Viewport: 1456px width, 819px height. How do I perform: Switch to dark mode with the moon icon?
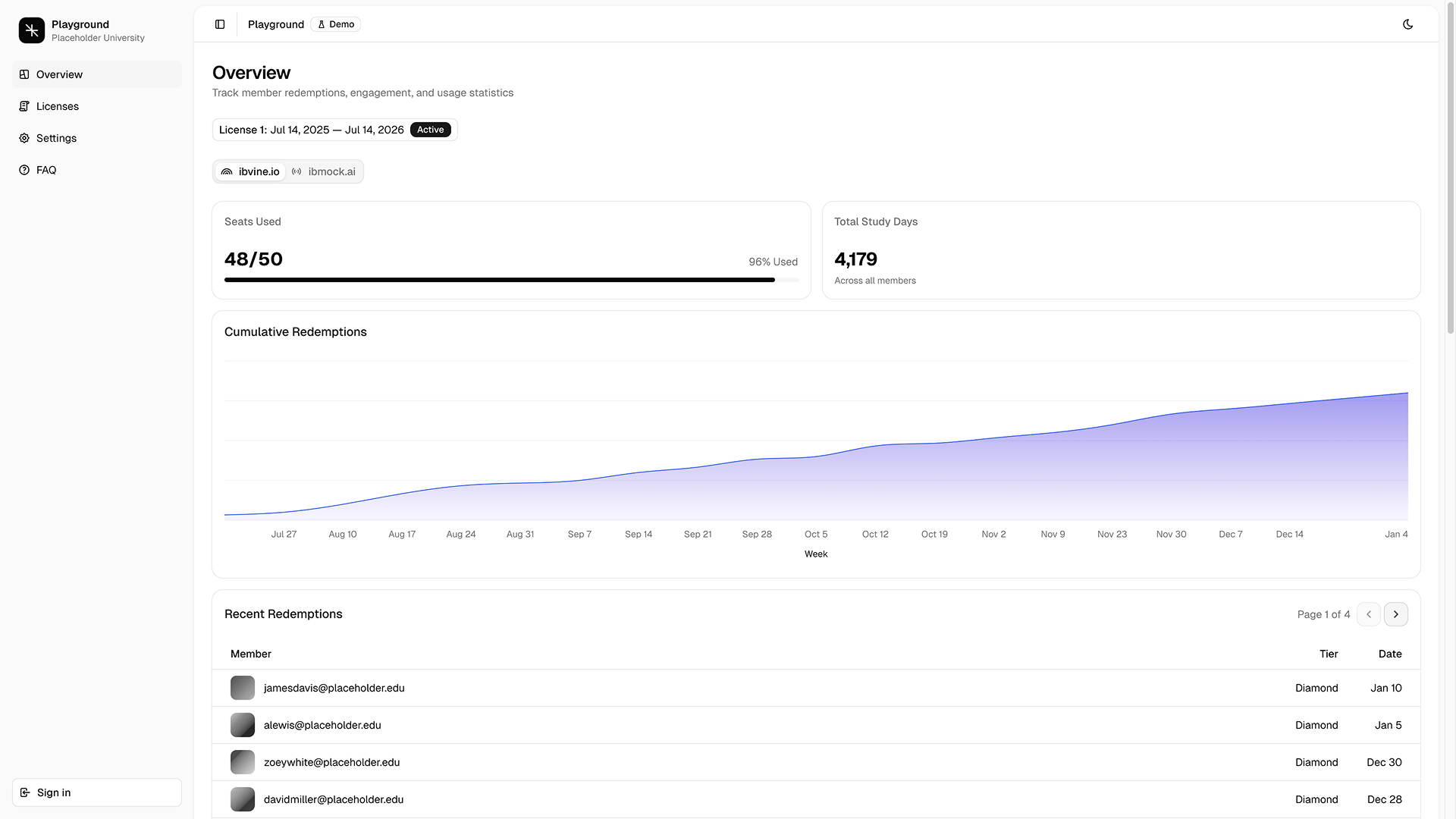(x=1408, y=24)
